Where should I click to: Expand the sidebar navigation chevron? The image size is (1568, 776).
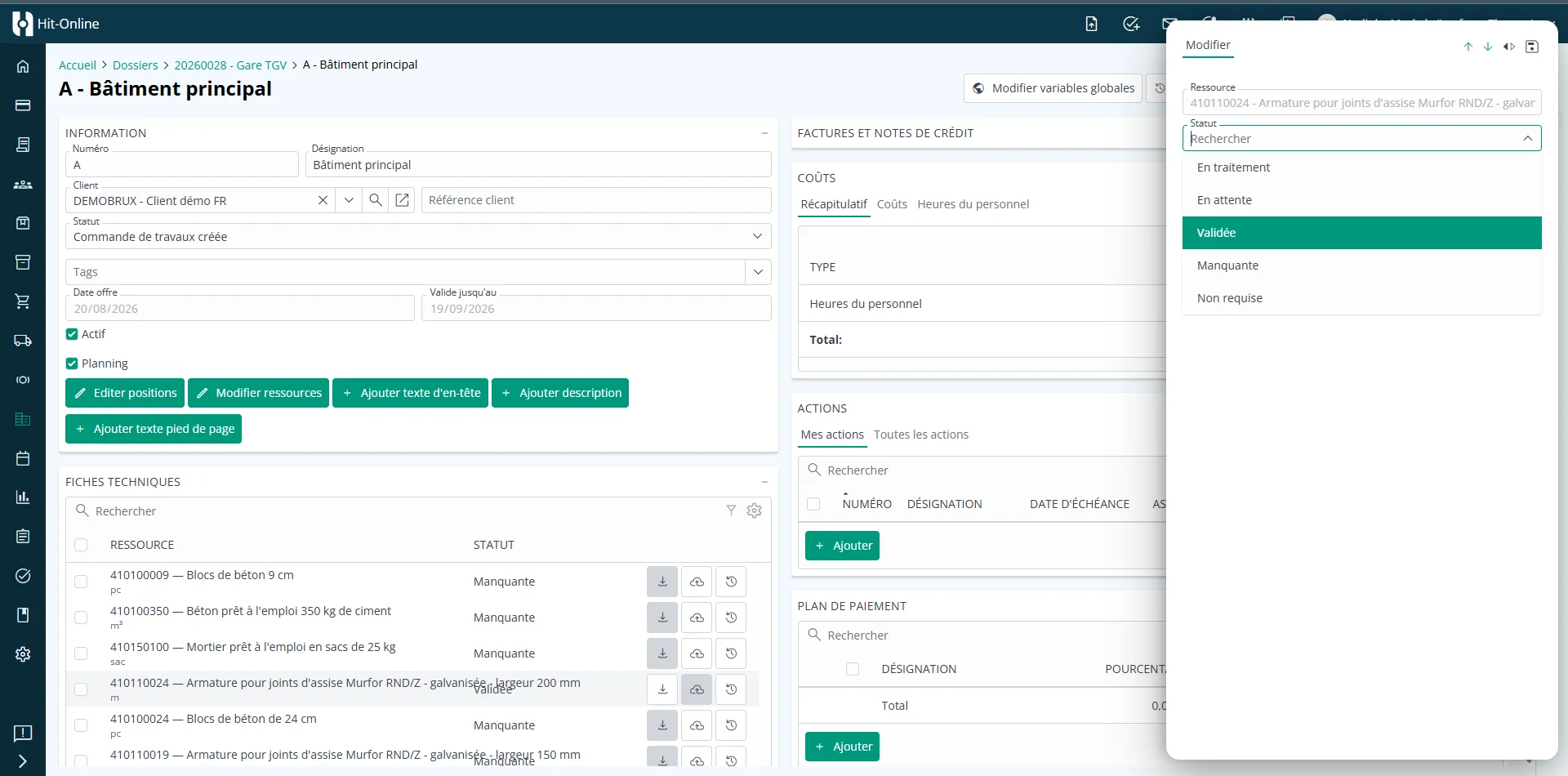point(23,761)
